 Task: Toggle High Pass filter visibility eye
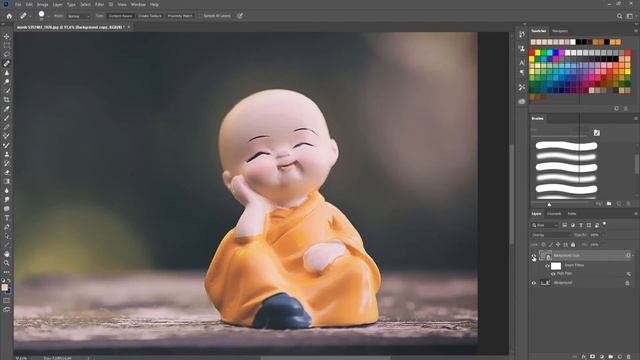[x=553, y=273]
